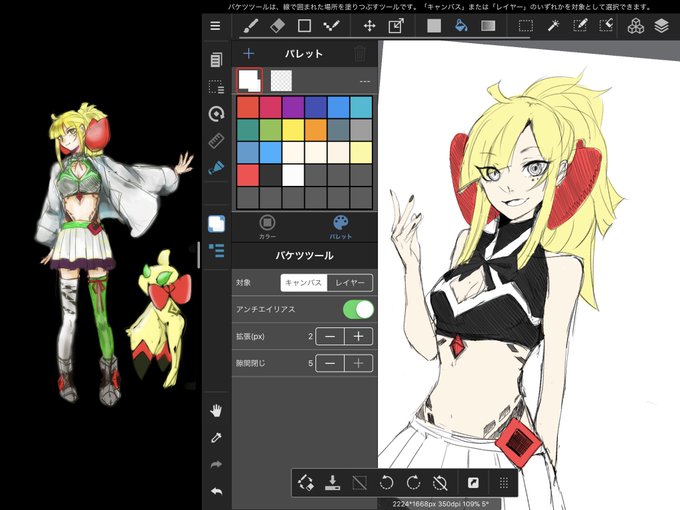The height and width of the screenshot is (510, 680).
Task: Pick the orange palette color
Action: tap(316, 130)
